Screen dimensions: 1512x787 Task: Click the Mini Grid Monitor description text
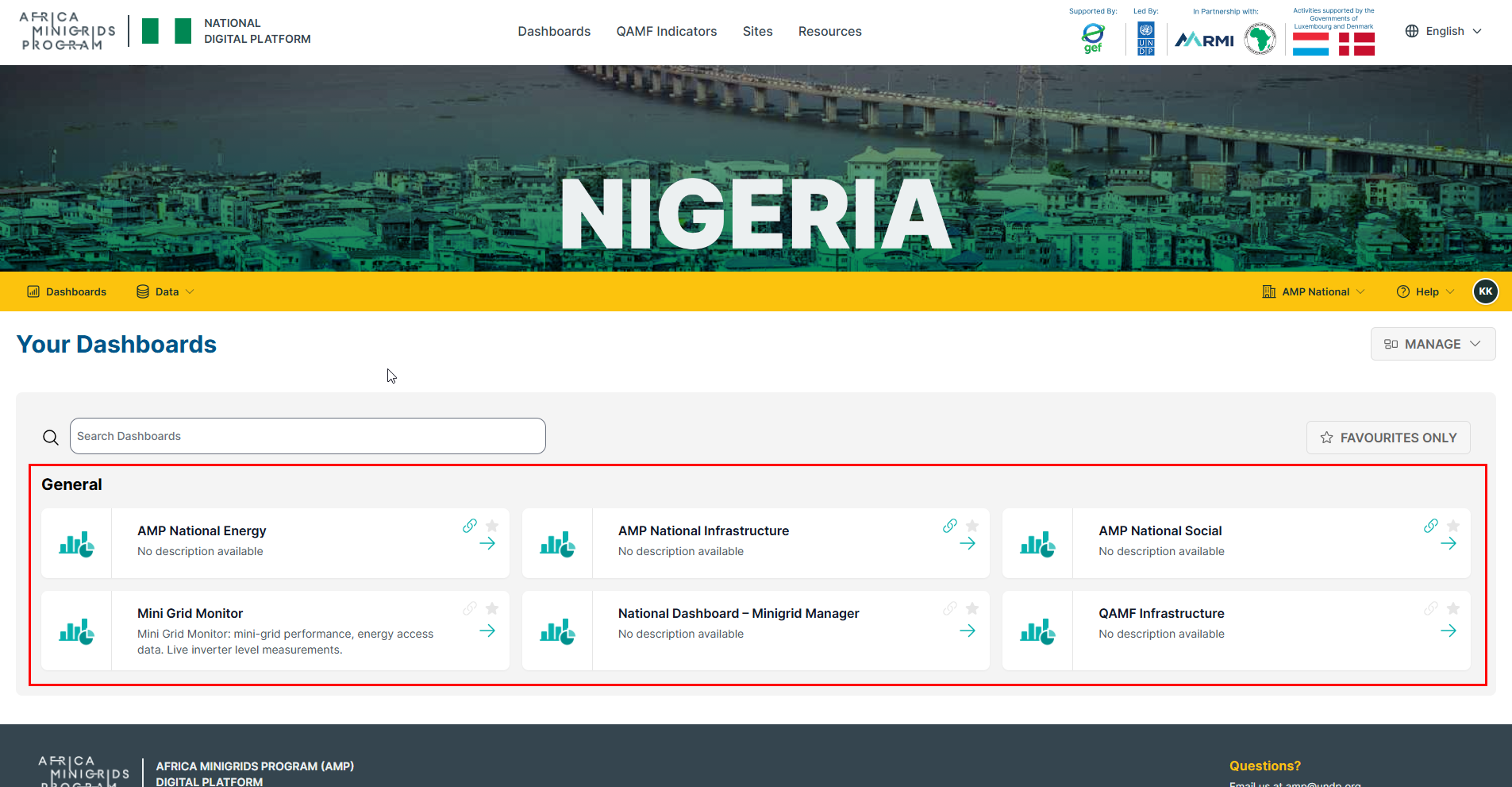[286, 642]
